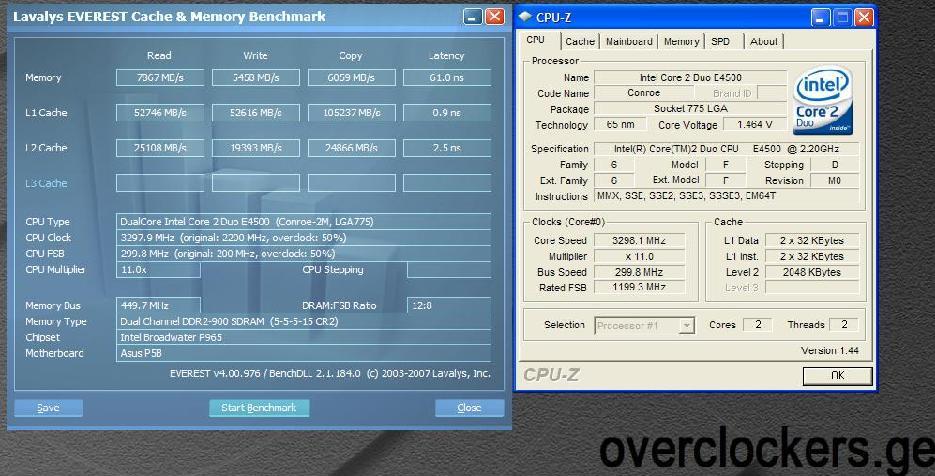
Task: Click the L1 Cache Write 52616 MB/s
Action: [256, 113]
